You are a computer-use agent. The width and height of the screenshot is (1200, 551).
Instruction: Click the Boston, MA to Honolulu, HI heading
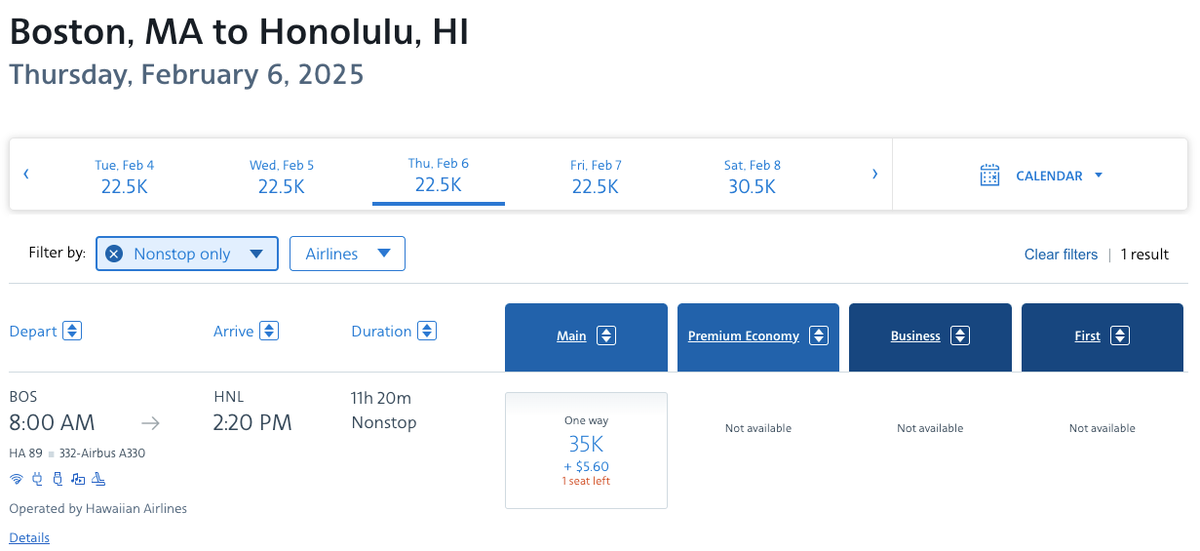pyautogui.click(x=239, y=32)
